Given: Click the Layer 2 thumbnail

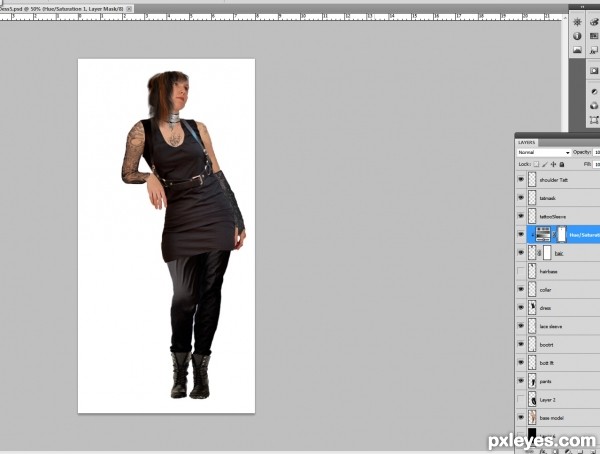Looking at the screenshot, I should [x=532, y=399].
